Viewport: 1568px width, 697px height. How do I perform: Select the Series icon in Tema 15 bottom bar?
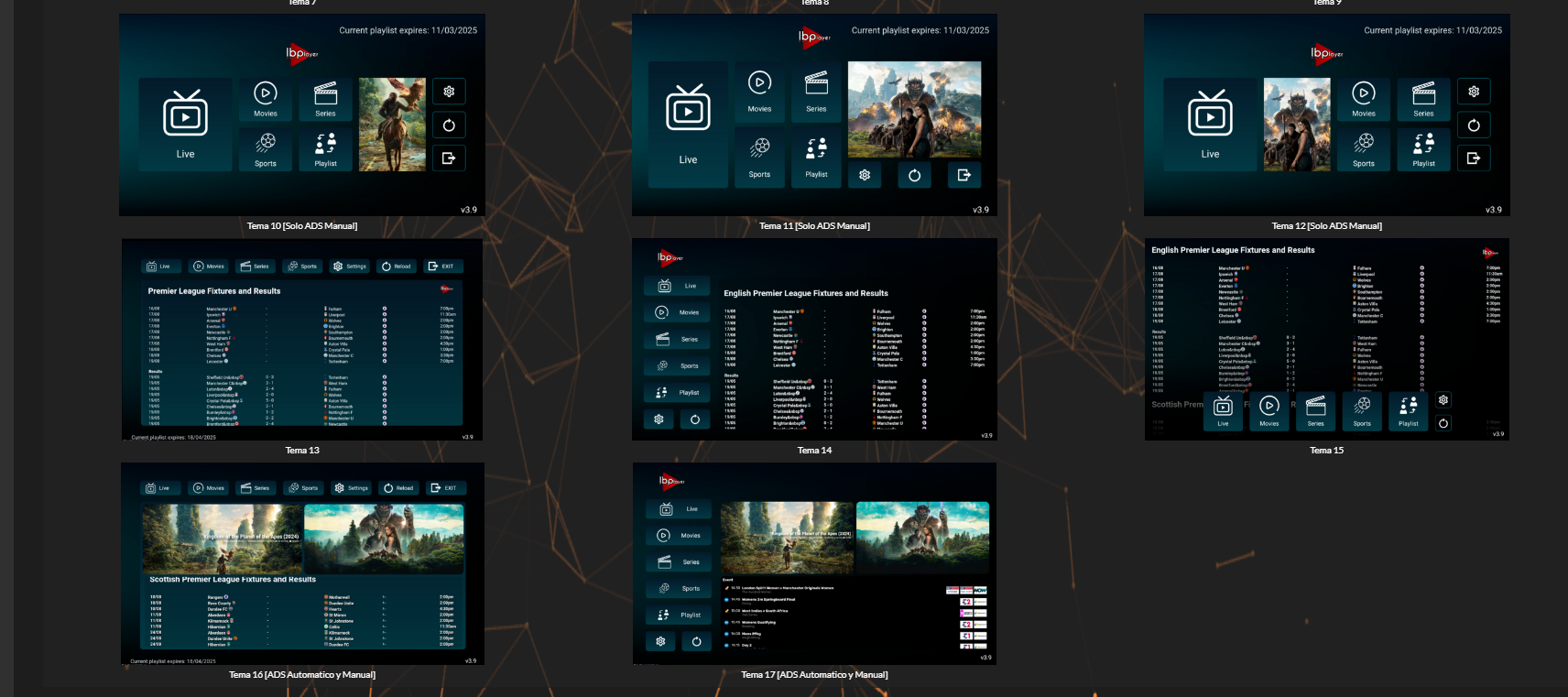coord(1315,410)
